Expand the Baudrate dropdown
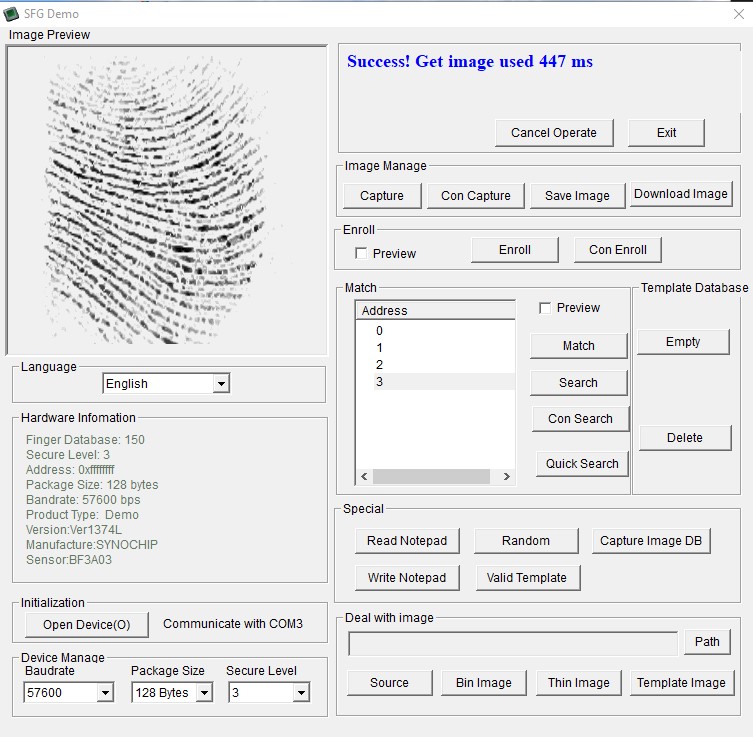 (x=105, y=693)
